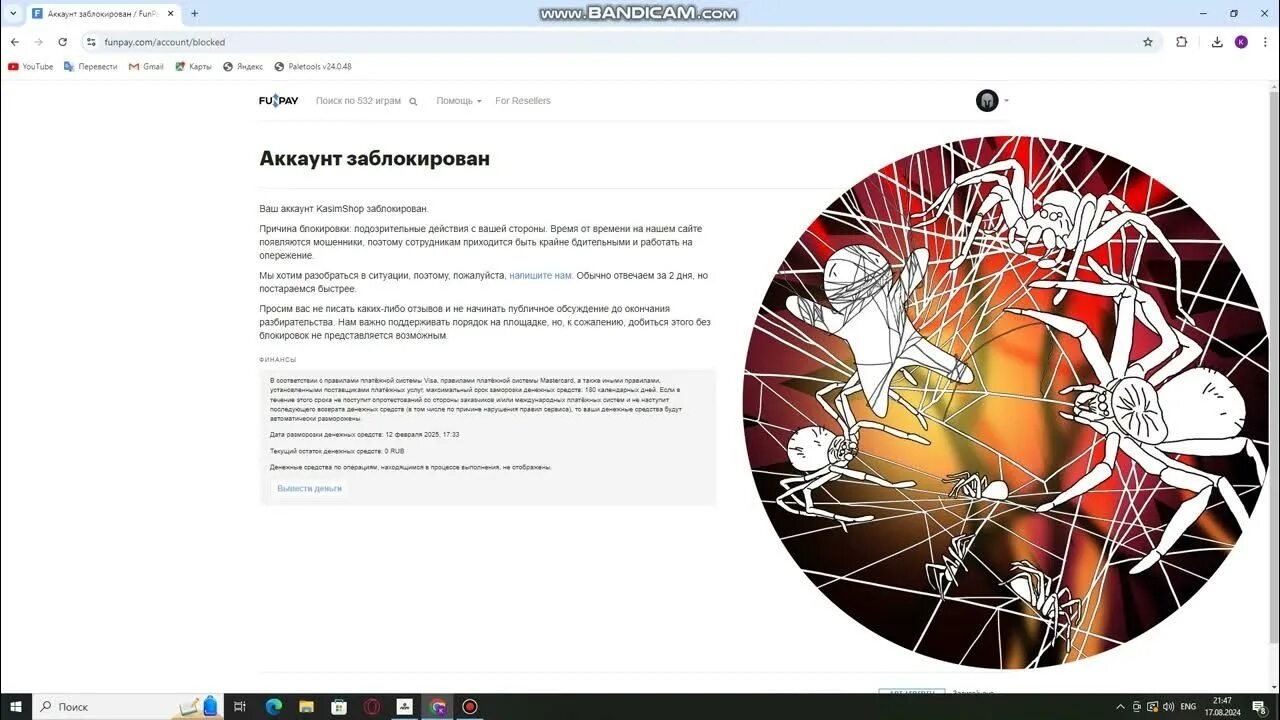Open the Gmail bookmark
The height and width of the screenshot is (720, 1280).
(x=146, y=67)
